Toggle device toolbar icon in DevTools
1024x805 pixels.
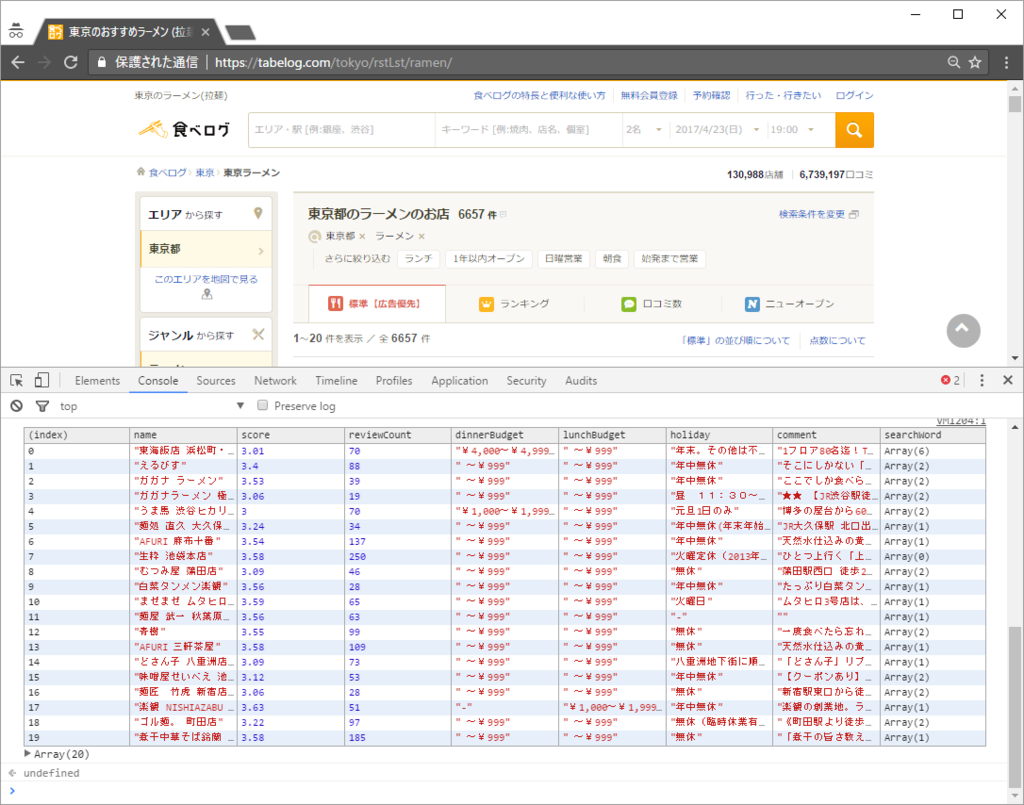(x=42, y=380)
